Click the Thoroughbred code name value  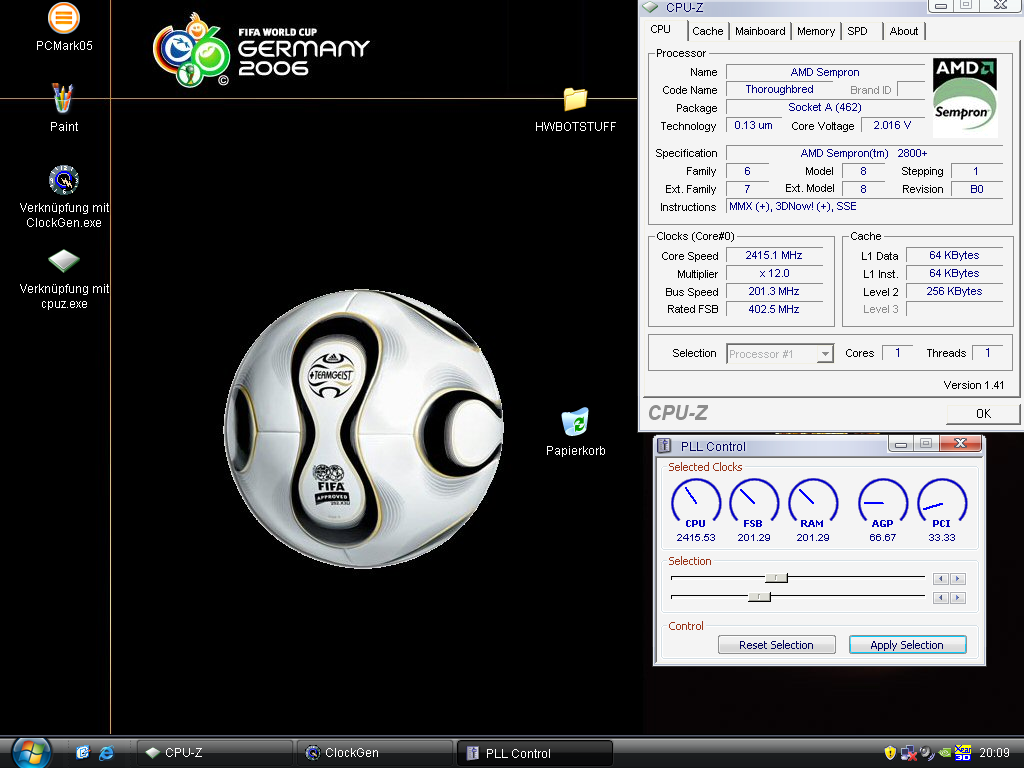[779, 89]
